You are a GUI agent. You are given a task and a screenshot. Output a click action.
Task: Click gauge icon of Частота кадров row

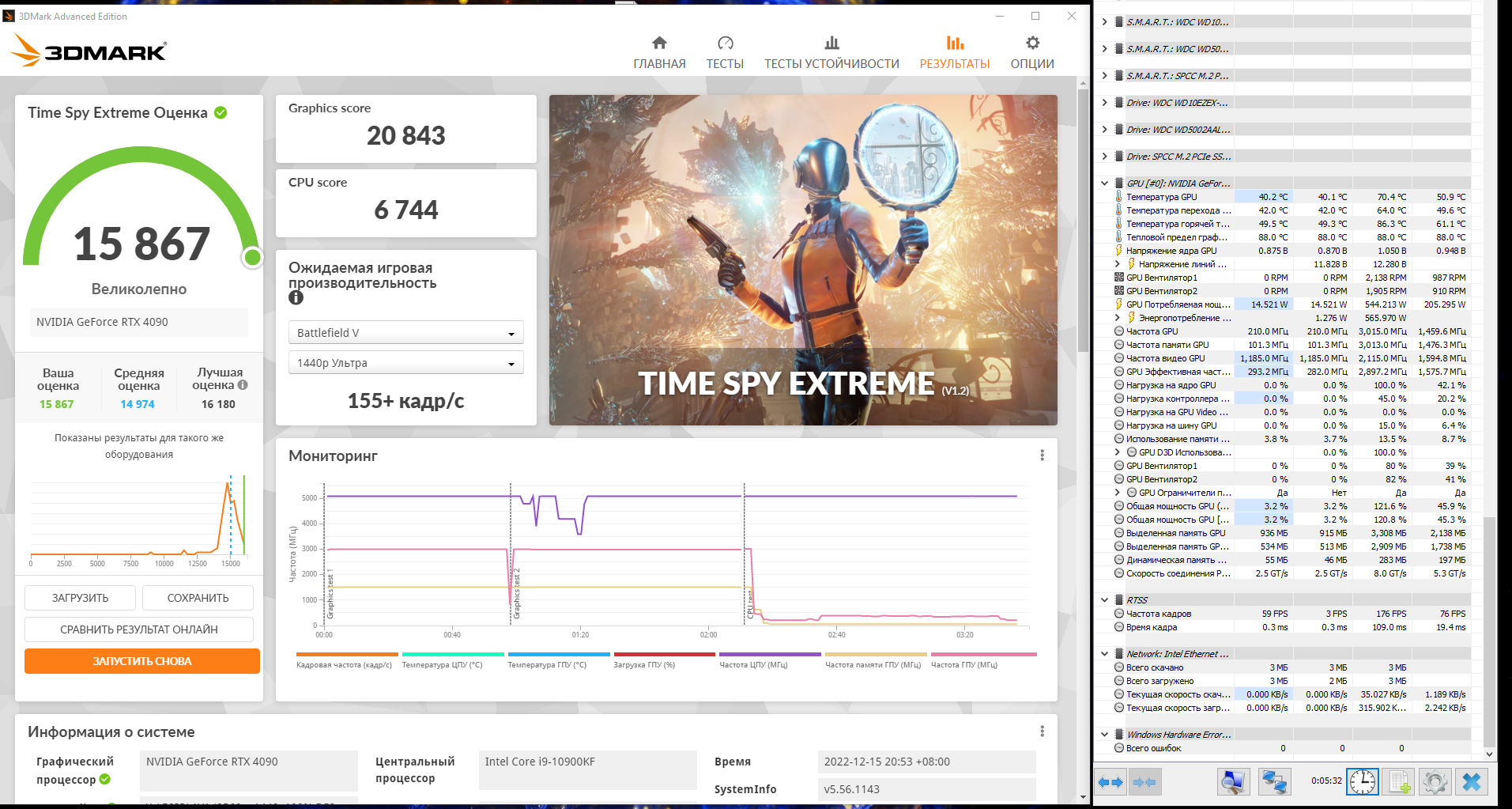(1118, 614)
